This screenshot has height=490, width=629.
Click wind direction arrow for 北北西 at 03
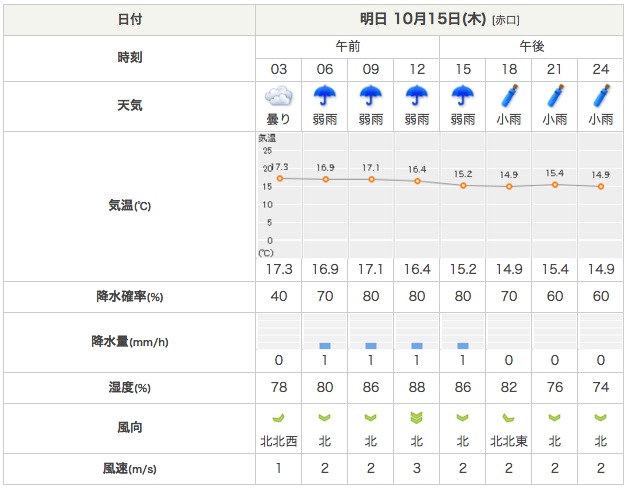pos(279,418)
